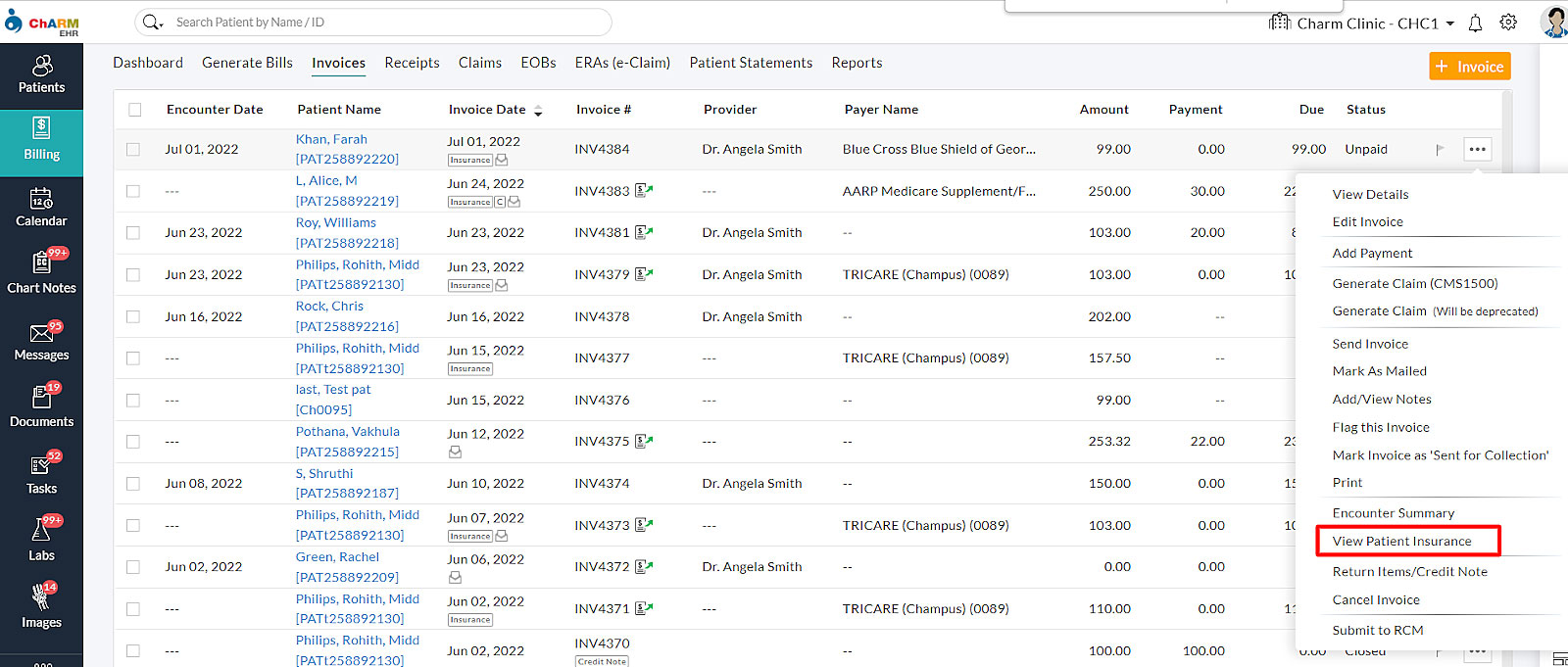Click the Insurance tag under Jun 15, 2022

click(470, 369)
